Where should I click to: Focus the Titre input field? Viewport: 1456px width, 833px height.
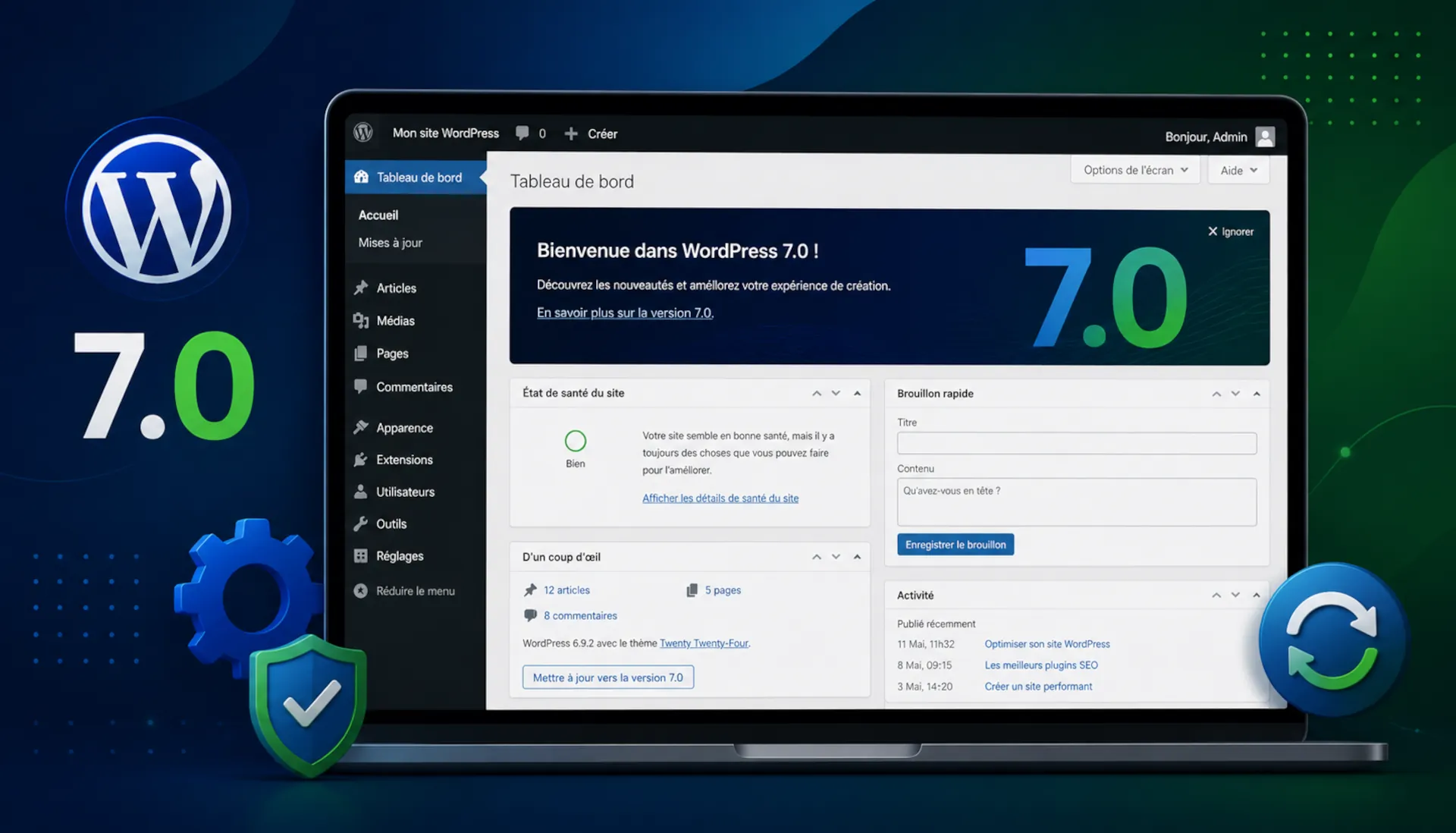pyautogui.click(x=1077, y=443)
